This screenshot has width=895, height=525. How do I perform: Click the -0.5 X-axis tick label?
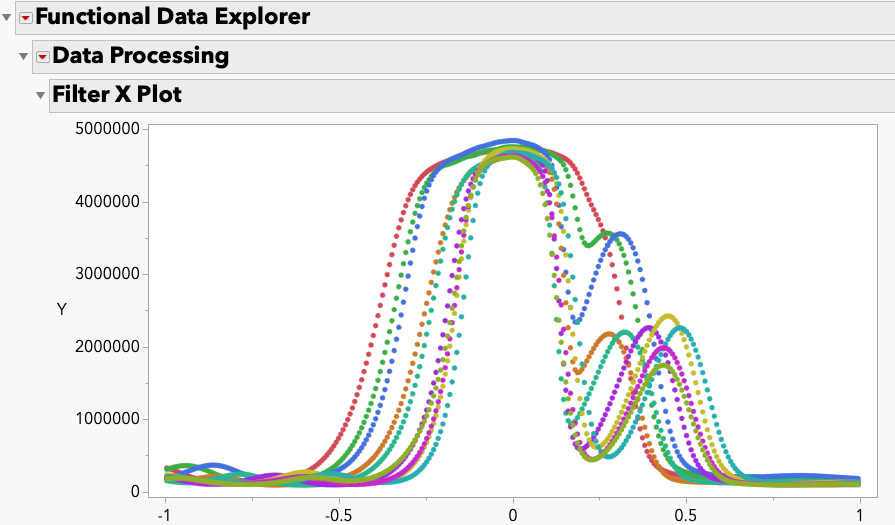[338, 515]
